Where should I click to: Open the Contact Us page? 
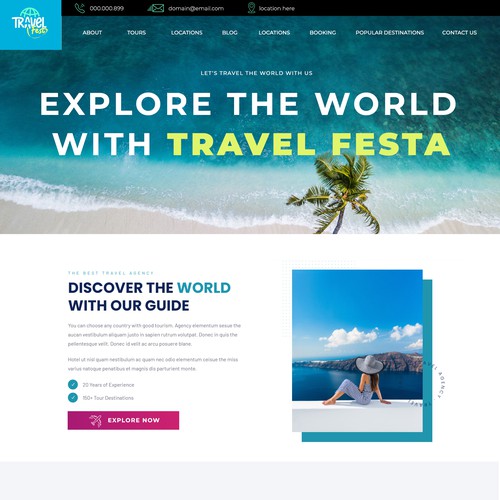(459, 33)
